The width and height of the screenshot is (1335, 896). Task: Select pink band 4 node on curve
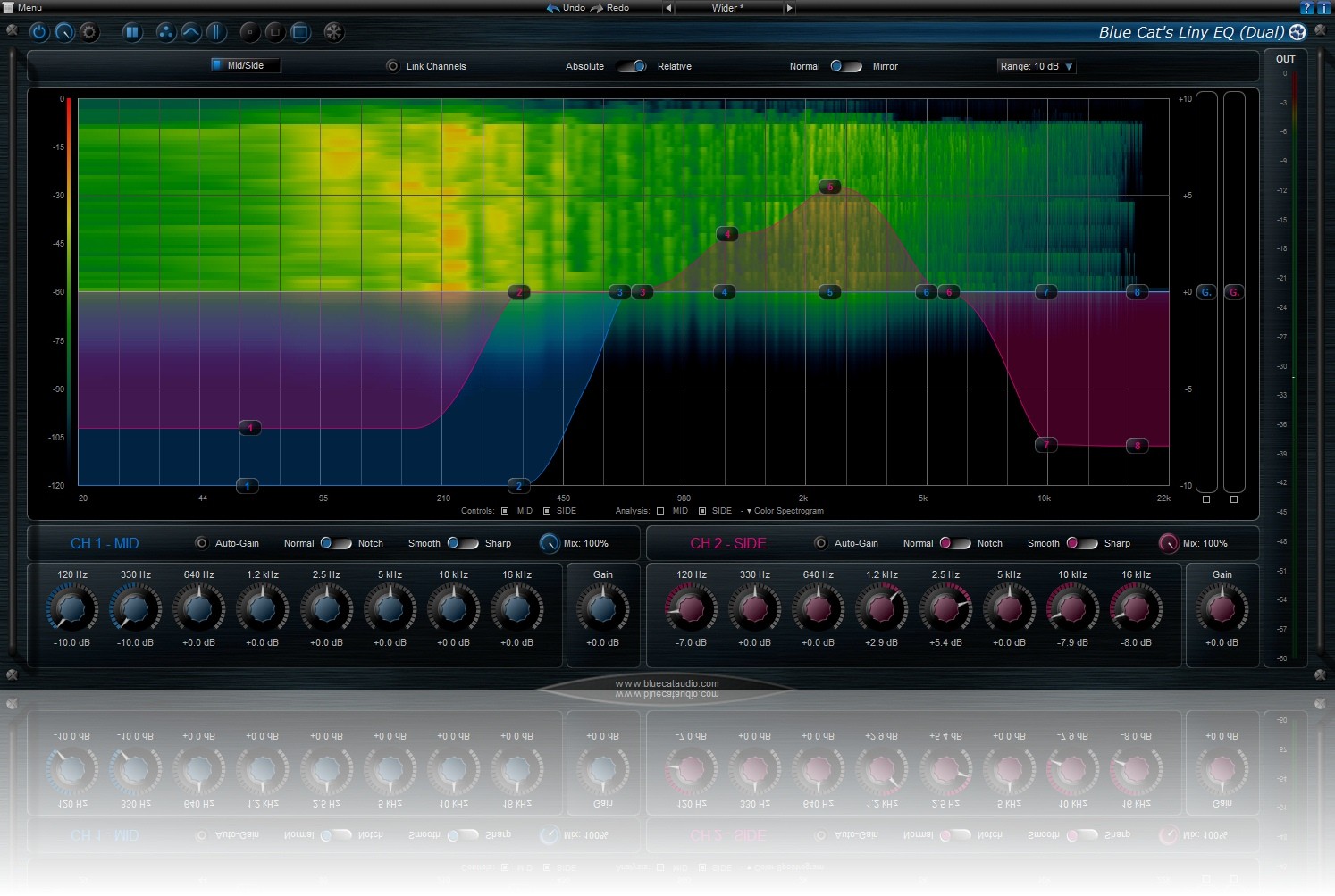[x=727, y=234]
